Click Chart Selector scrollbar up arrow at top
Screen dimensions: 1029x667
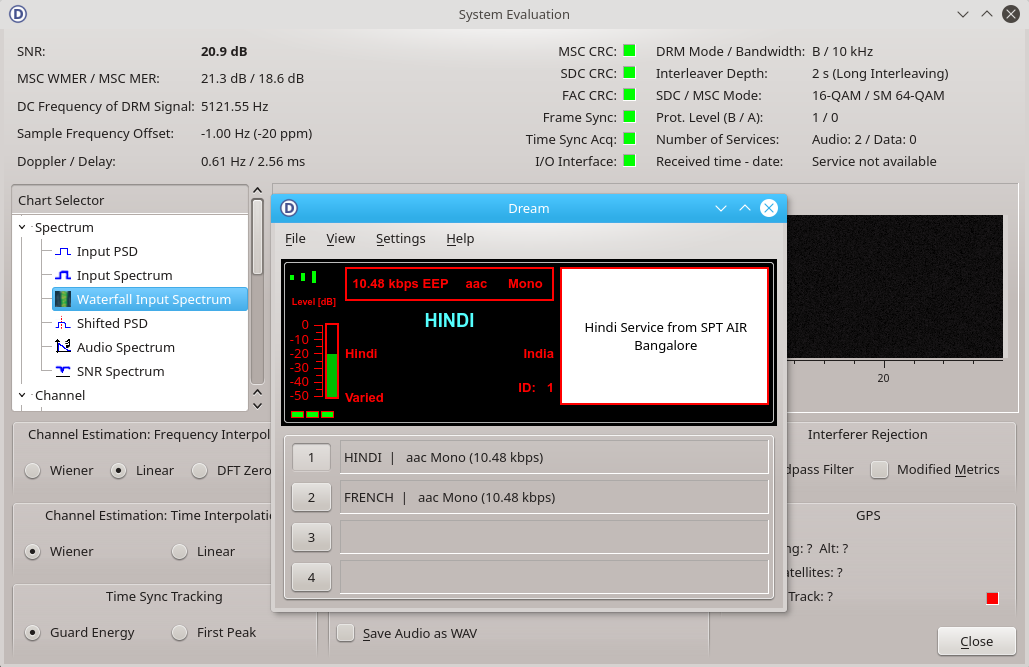click(x=257, y=190)
